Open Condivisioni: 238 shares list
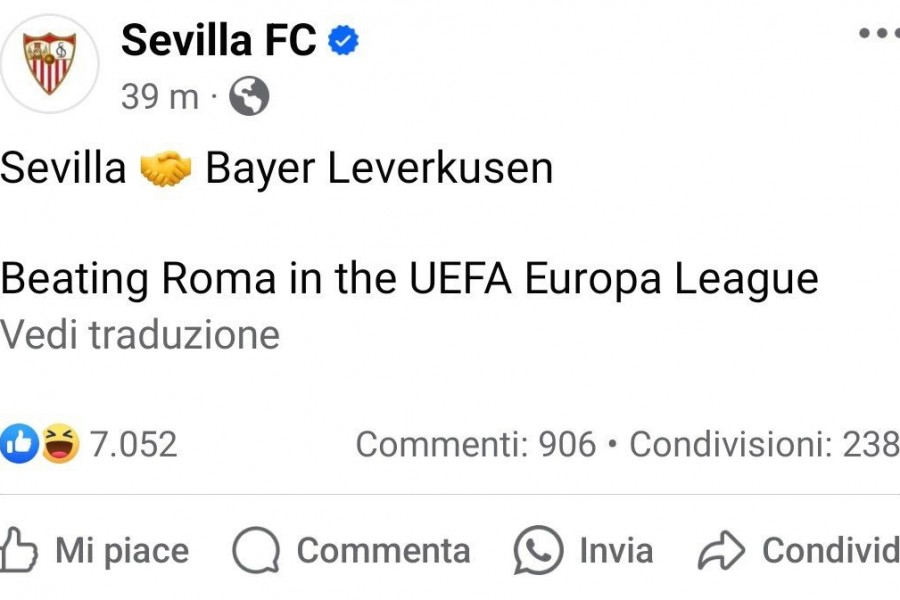The width and height of the screenshot is (900, 600). click(x=765, y=444)
